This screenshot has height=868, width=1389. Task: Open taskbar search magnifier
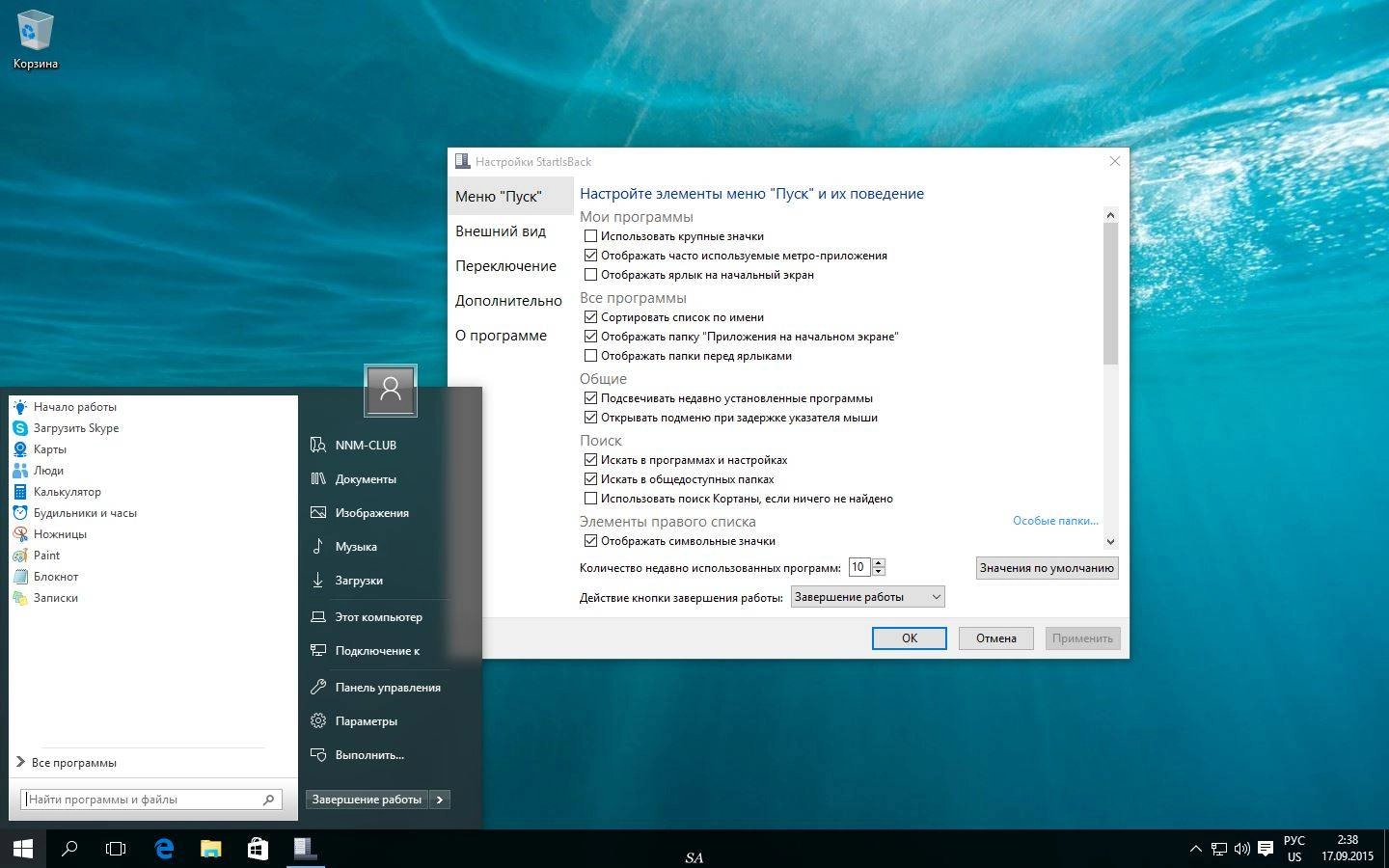(x=69, y=849)
